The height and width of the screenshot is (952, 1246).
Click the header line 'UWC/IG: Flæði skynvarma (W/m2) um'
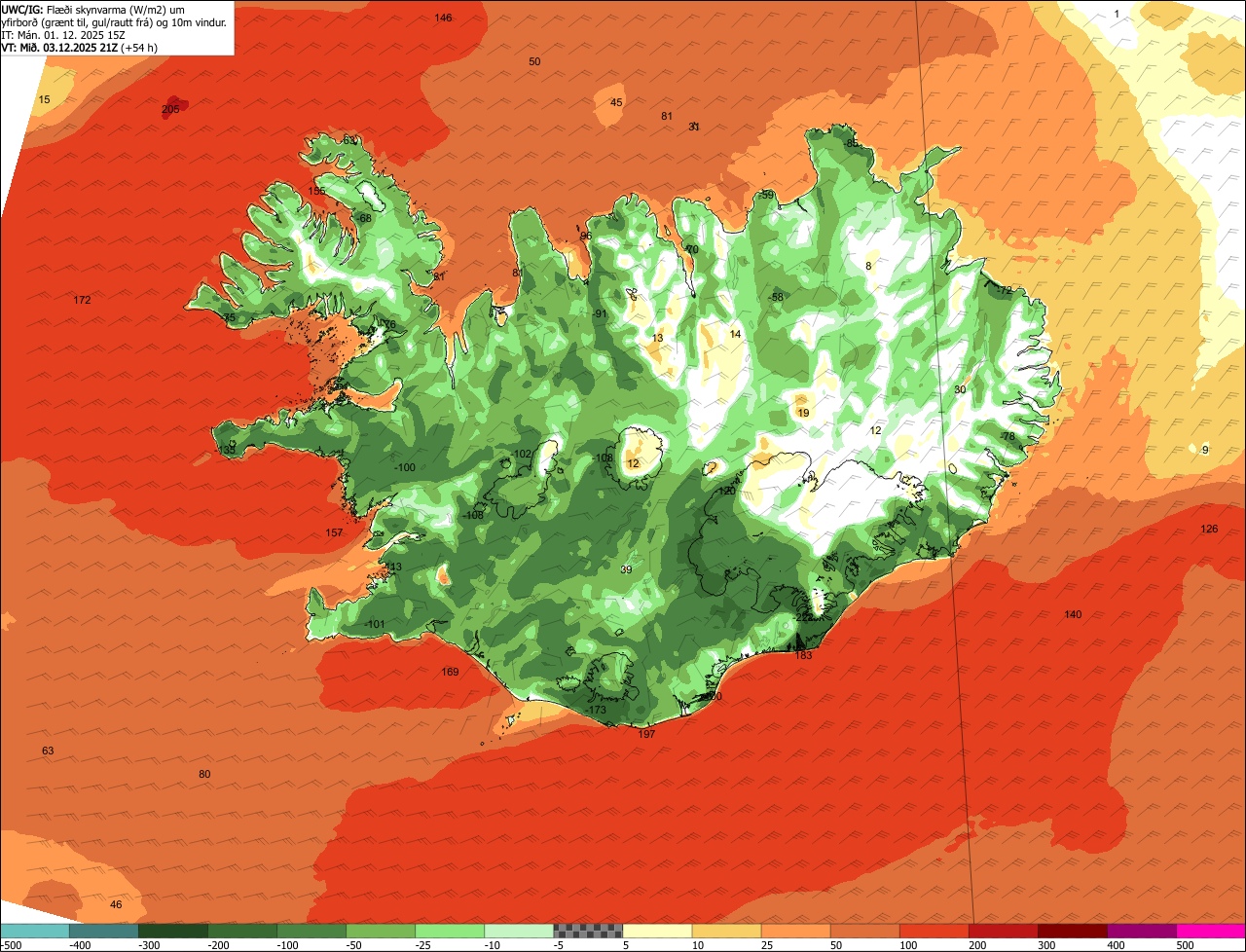tap(93, 9)
